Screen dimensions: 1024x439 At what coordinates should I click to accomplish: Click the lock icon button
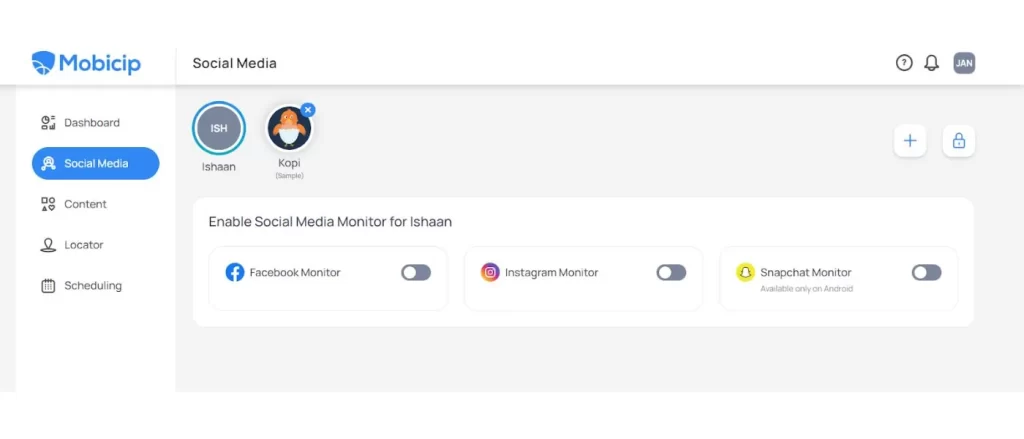point(959,141)
